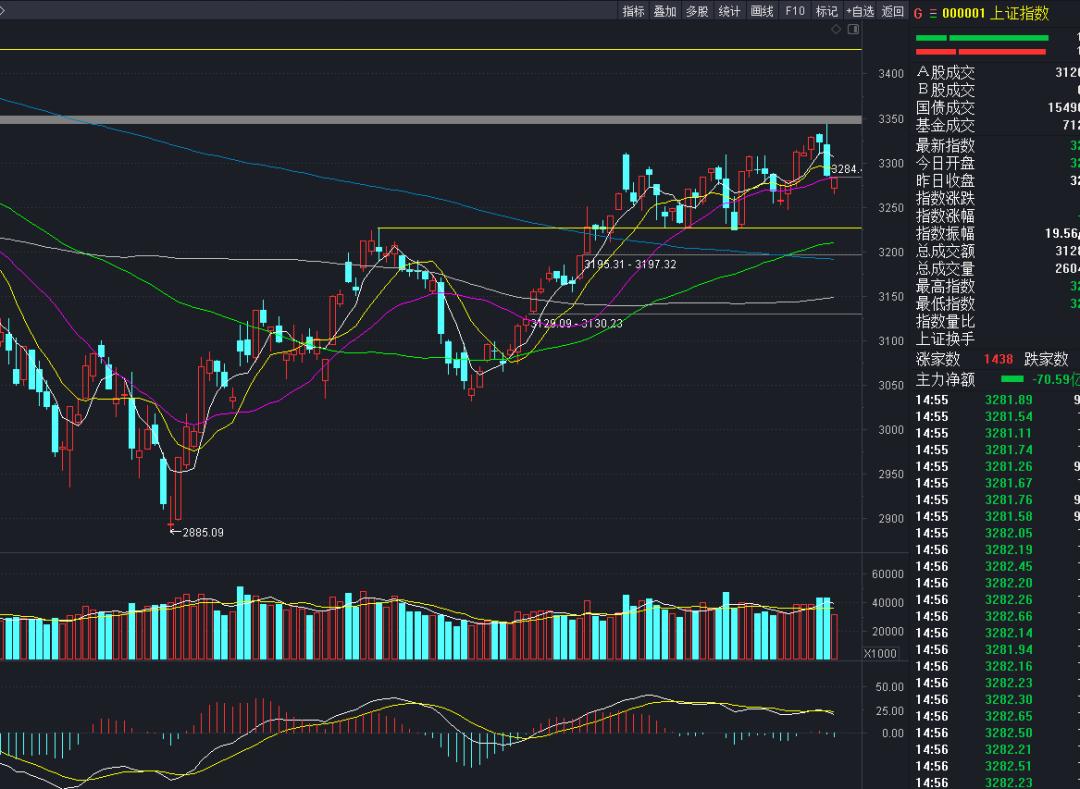Viewport: 1080px width, 789px height.
Task: Add to watchlist with +自选
Action: pos(859,11)
